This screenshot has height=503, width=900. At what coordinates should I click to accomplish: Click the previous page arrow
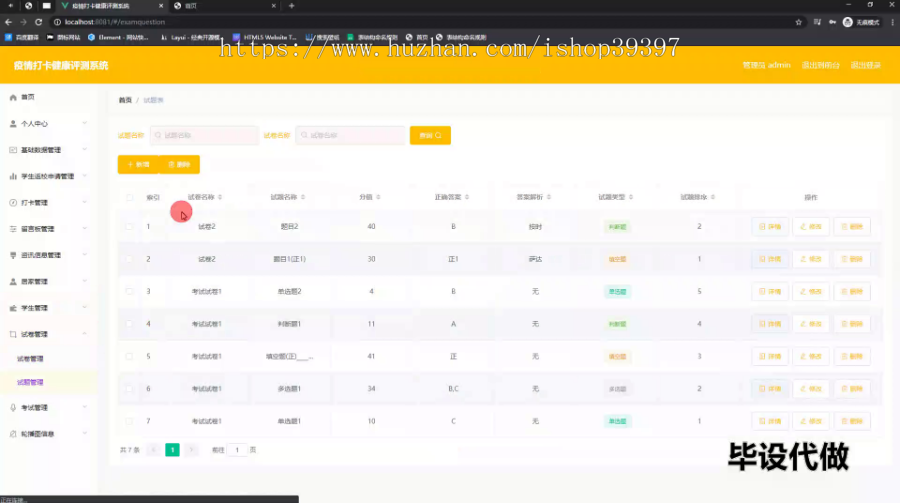coord(153,450)
